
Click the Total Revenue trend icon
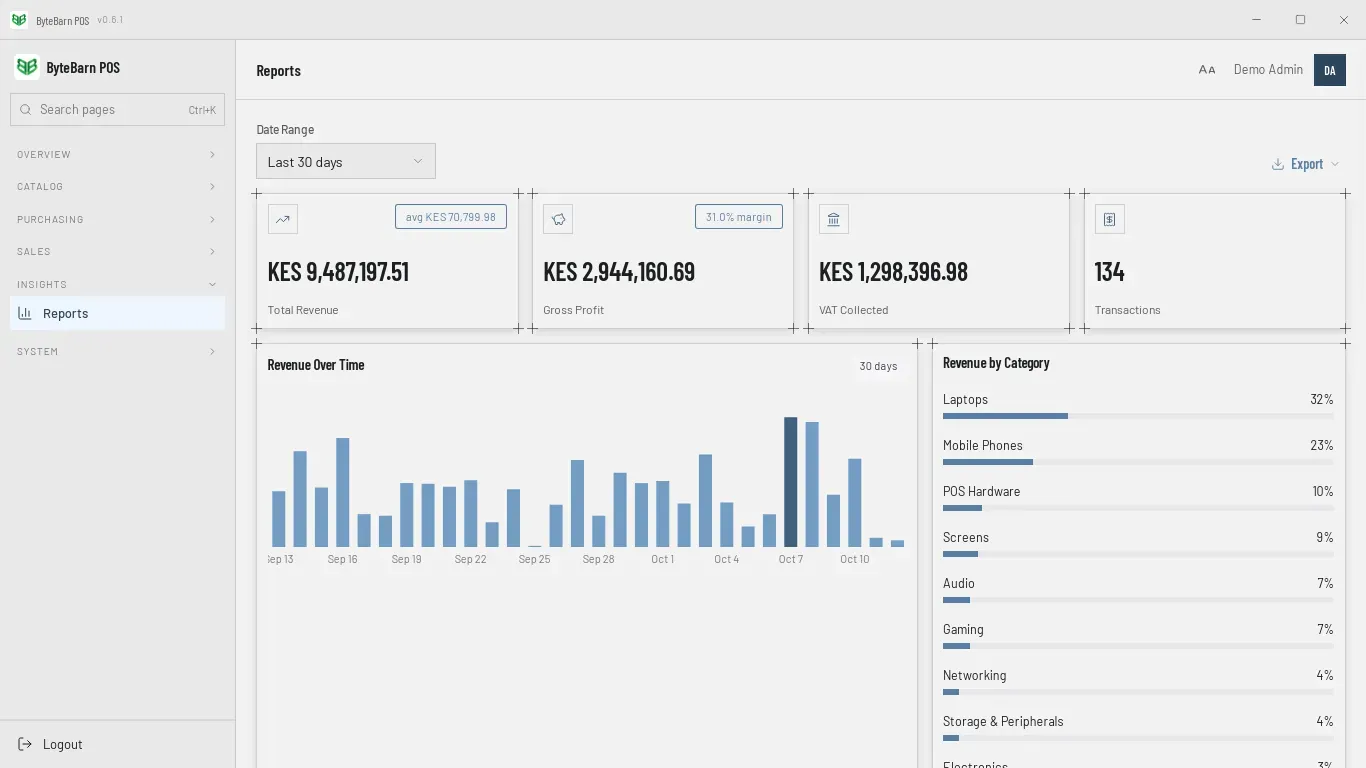point(283,219)
